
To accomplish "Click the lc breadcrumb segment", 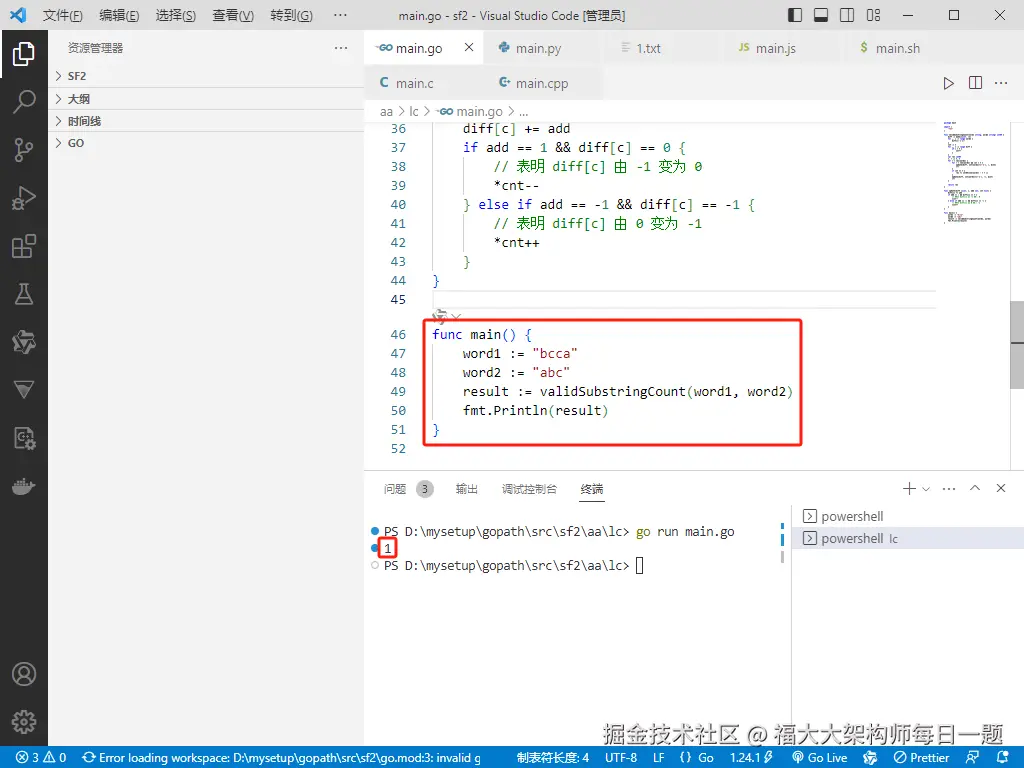I will click(x=413, y=112).
